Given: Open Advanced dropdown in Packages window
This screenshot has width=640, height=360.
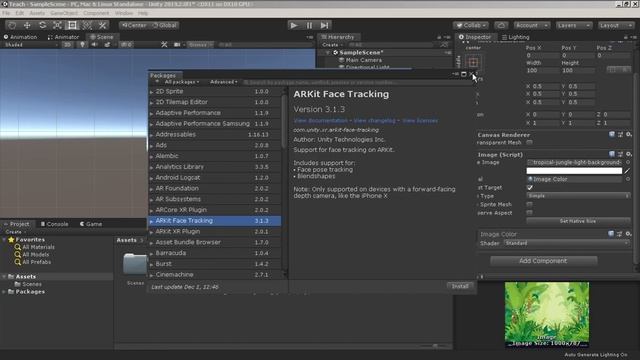Looking at the screenshot, I should (x=224, y=82).
